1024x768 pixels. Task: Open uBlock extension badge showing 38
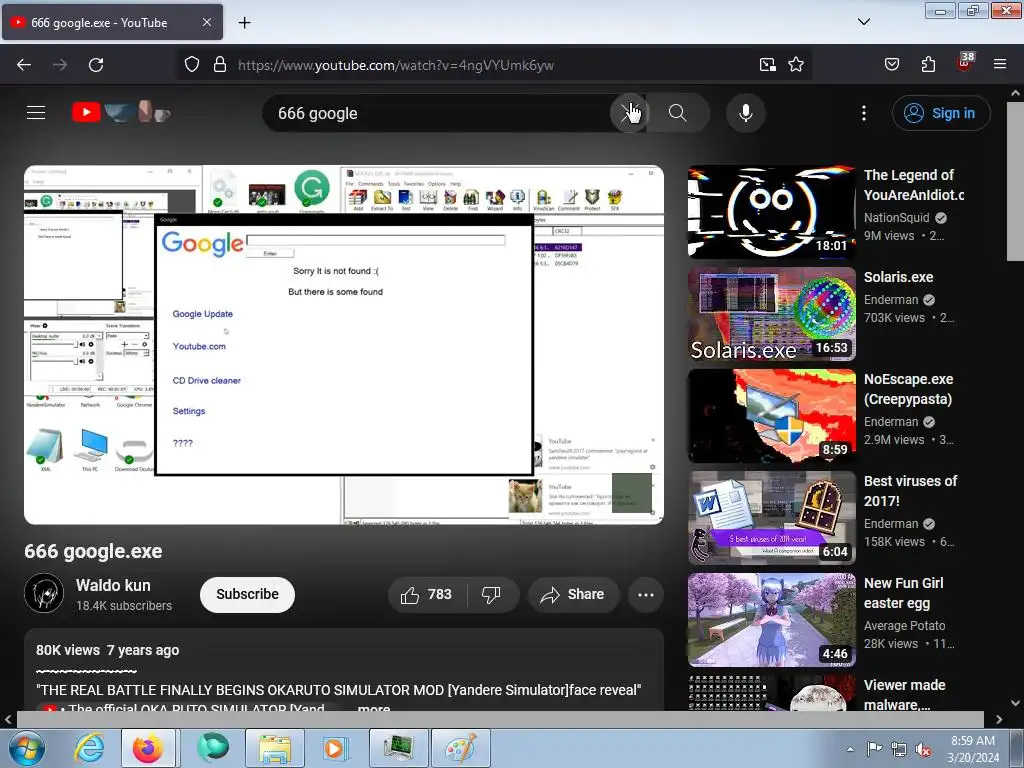[965, 62]
